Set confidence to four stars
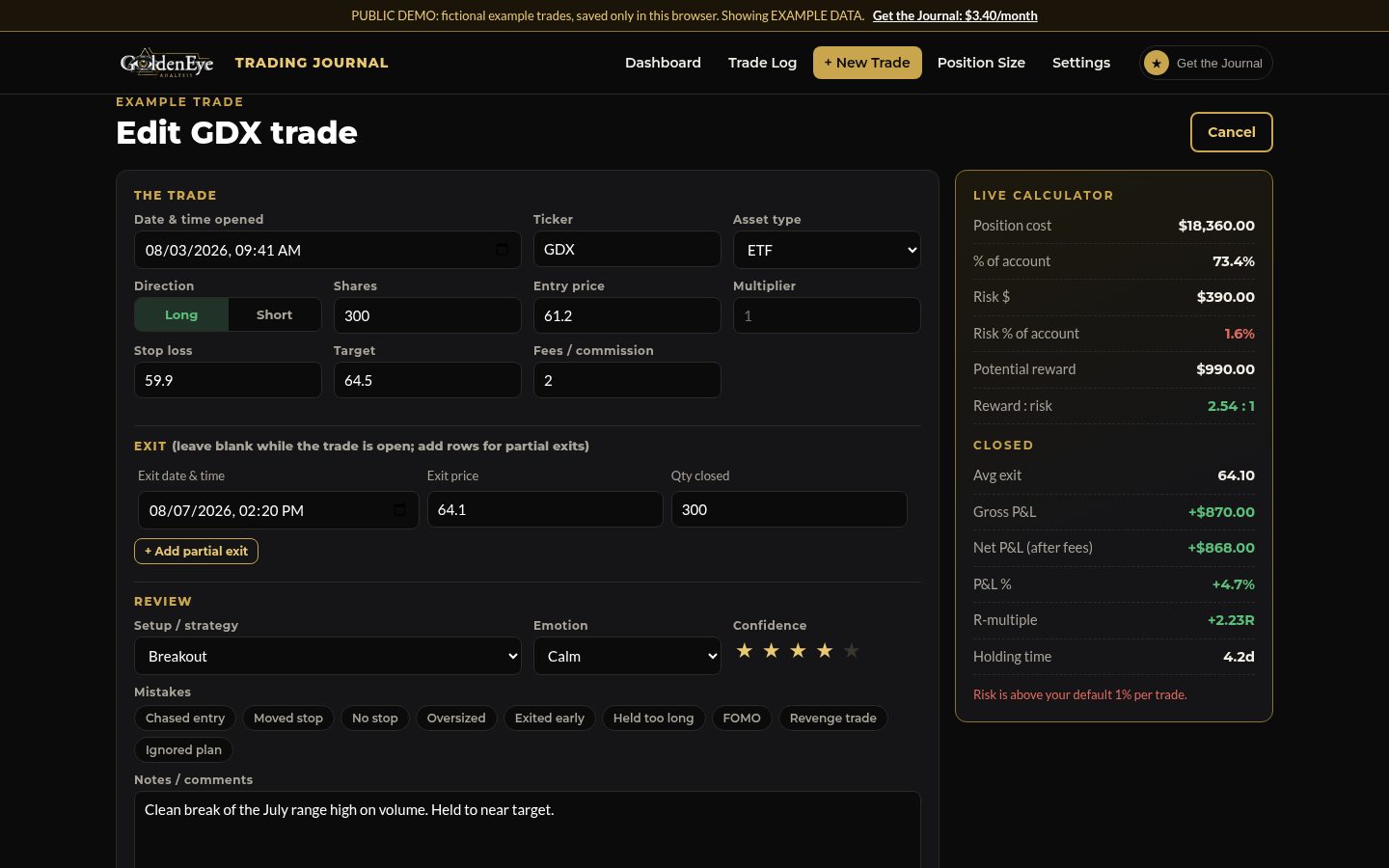1389x868 pixels. click(825, 651)
